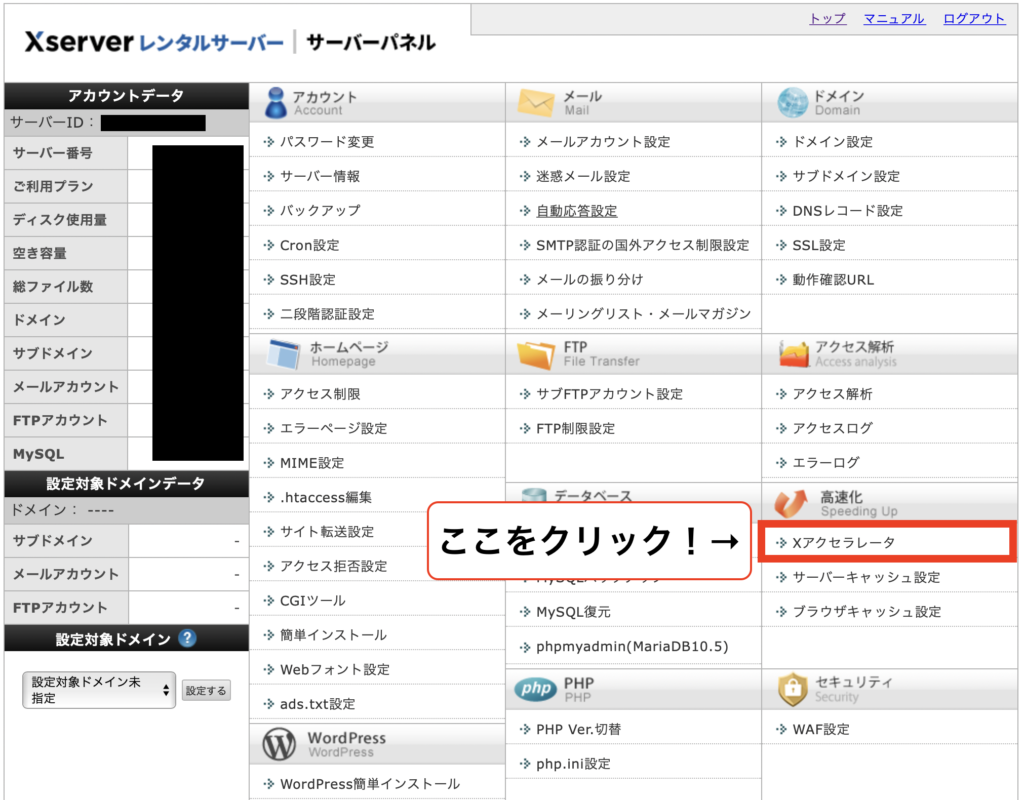Open パスワード変更 in Account
Viewport: 1024px width, 800px height.
(x=327, y=142)
